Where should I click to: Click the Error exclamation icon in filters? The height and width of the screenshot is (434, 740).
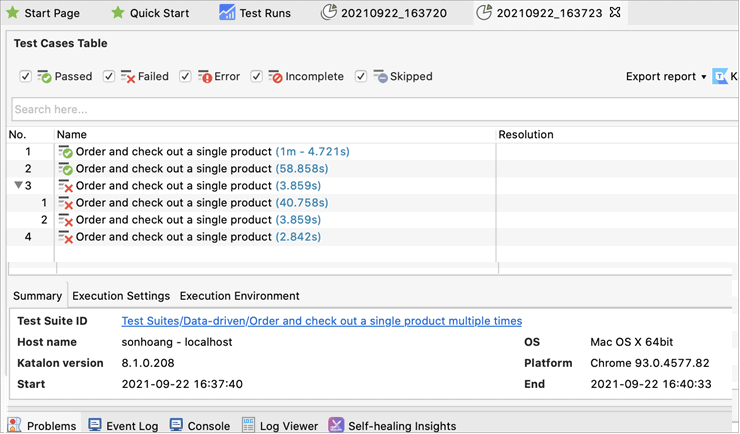[205, 76]
